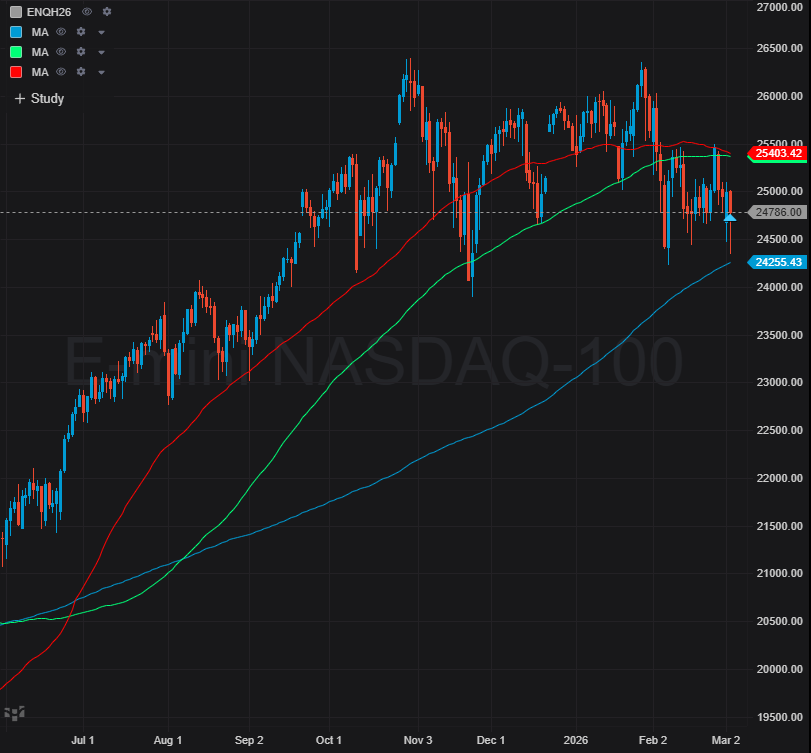Click the blue 24255.43 price label

pyautogui.click(x=778, y=262)
